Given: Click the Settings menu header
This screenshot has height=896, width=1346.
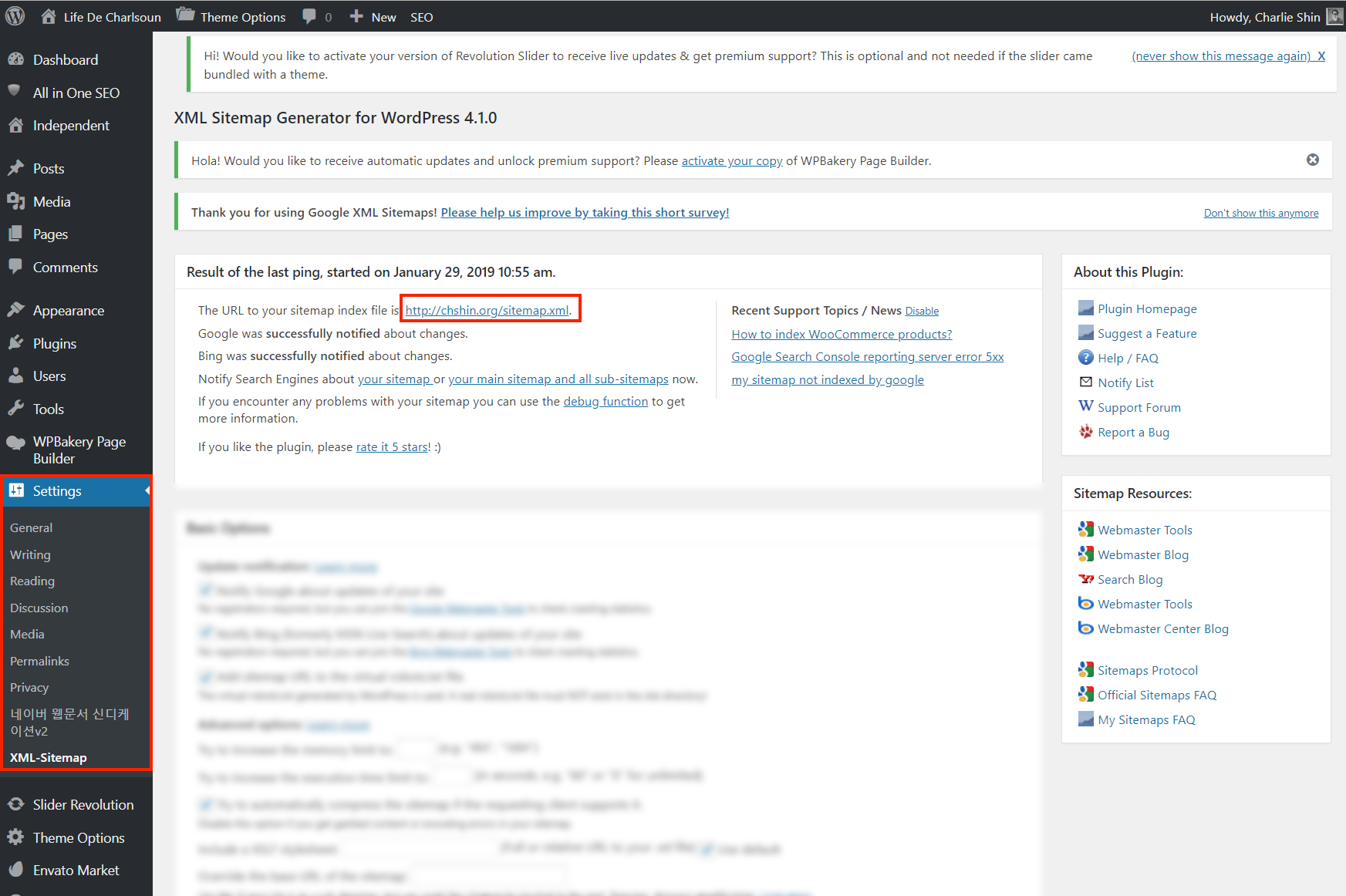Looking at the screenshot, I should pyautogui.click(x=76, y=491).
